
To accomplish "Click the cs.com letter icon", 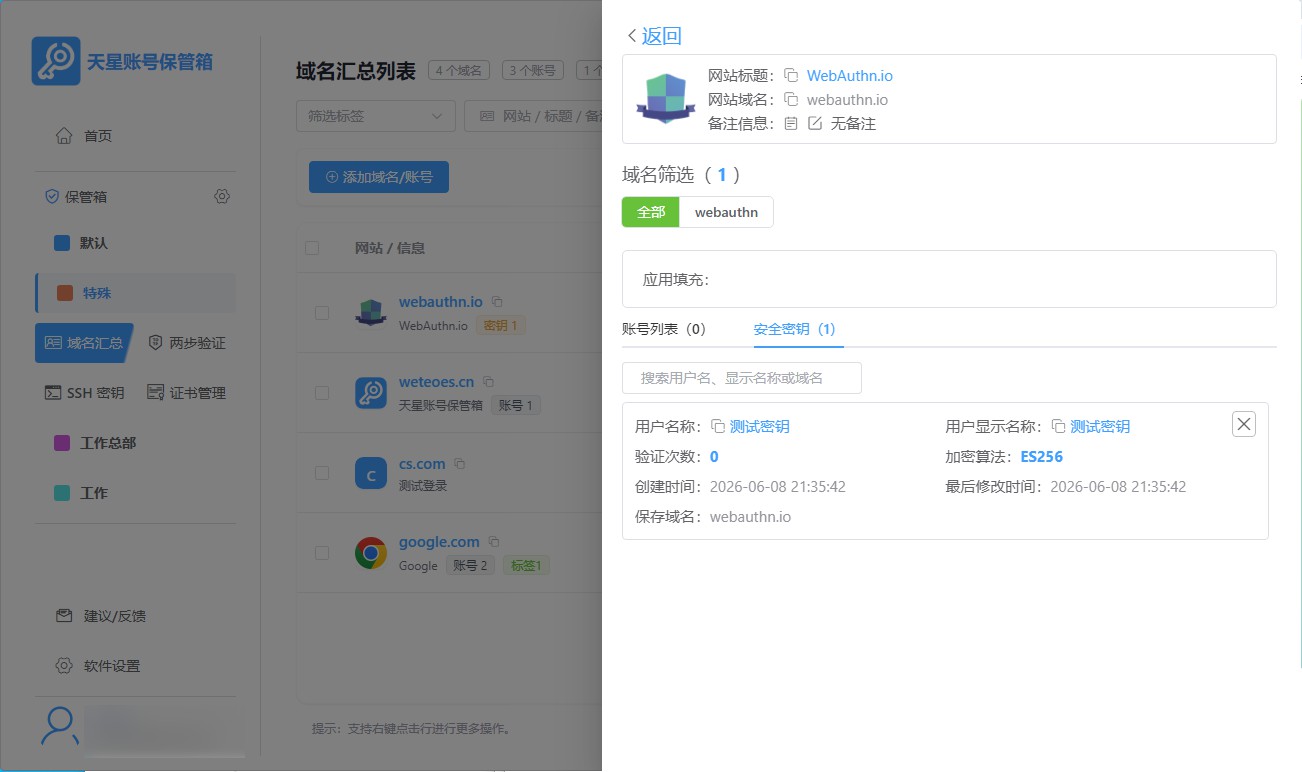I will click(x=371, y=473).
